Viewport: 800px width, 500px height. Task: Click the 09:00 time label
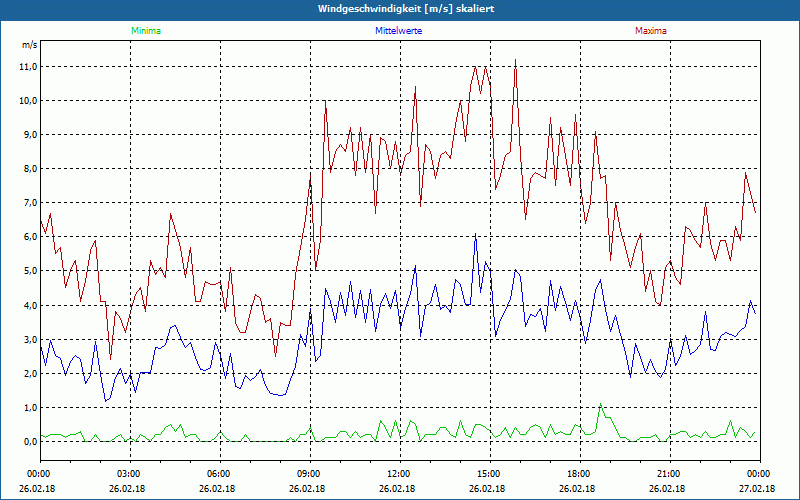click(308, 474)
